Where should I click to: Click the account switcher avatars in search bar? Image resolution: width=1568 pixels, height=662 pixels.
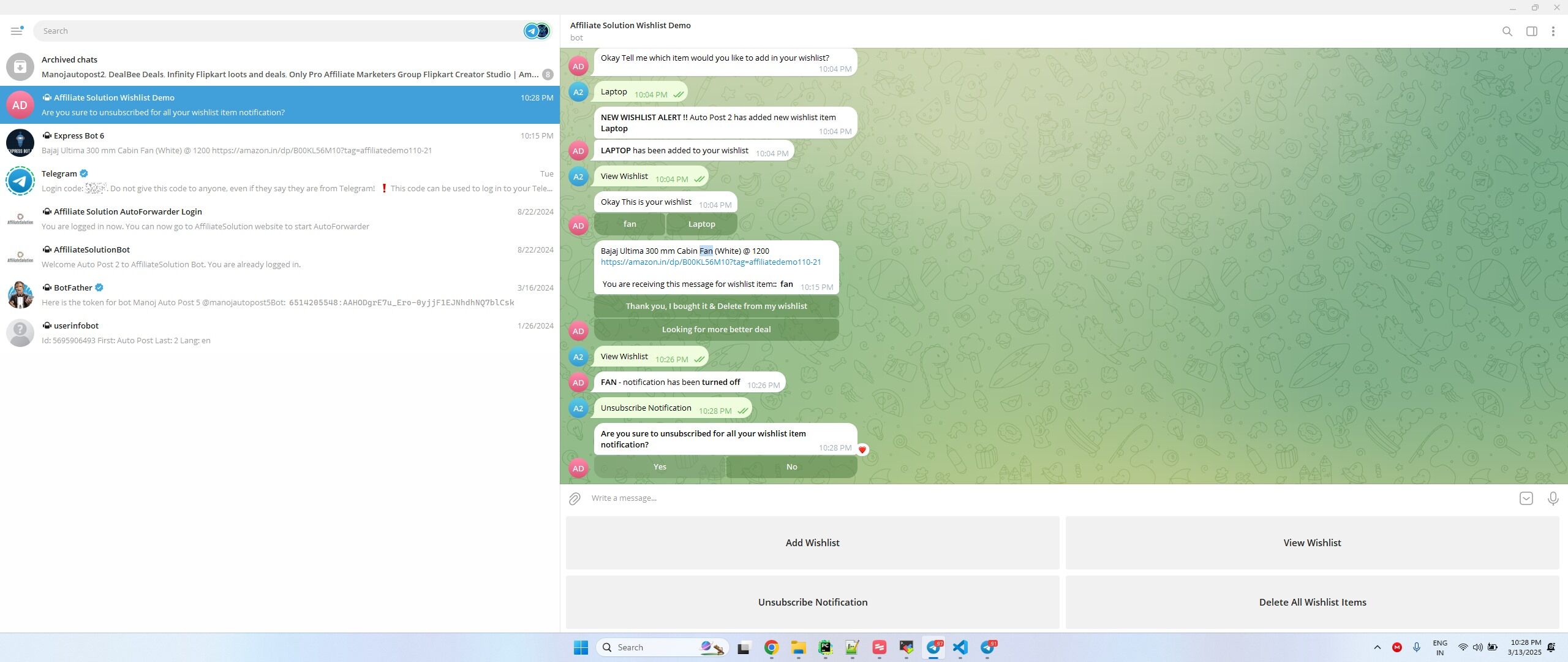click(537, 31)
